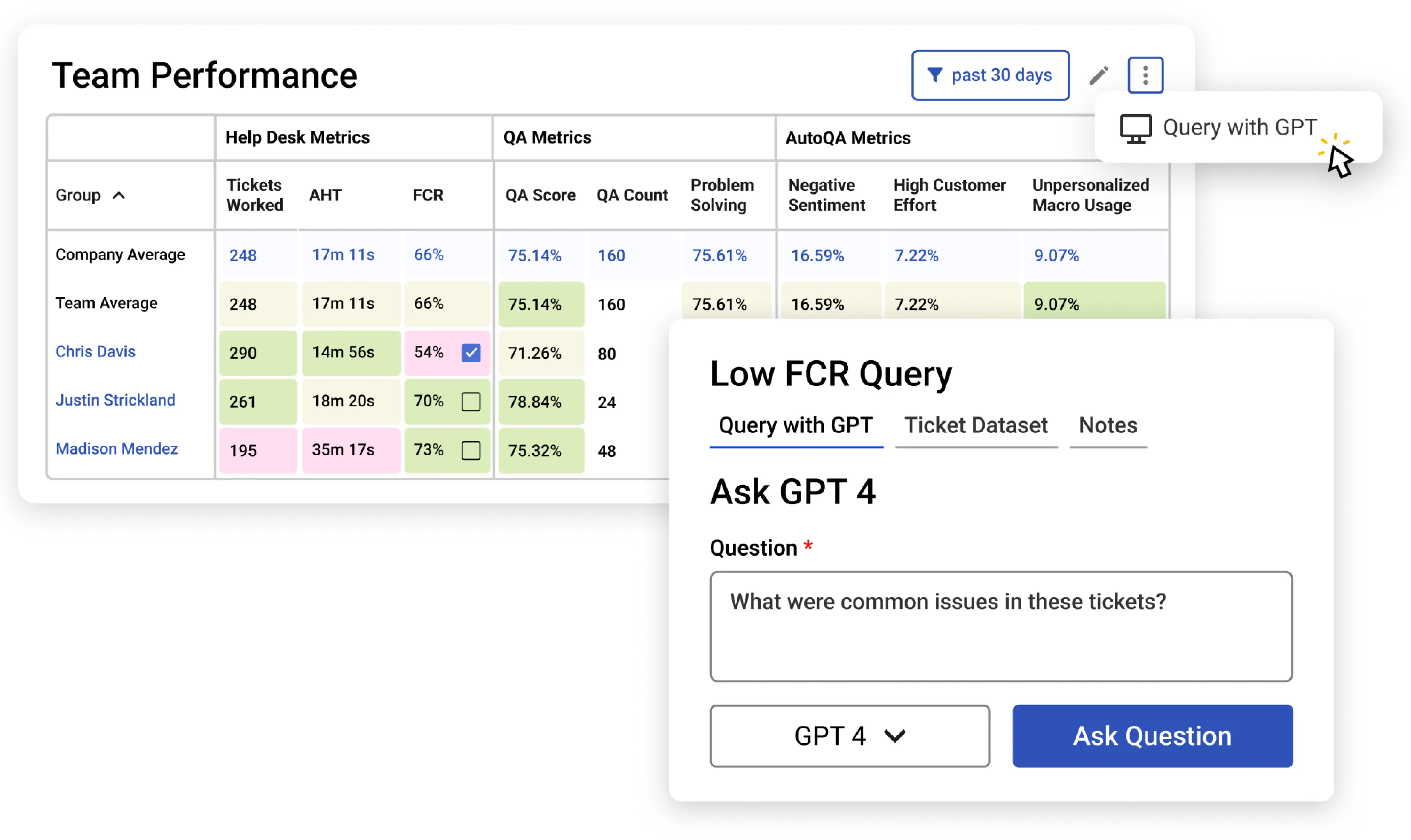1411x840 pixels.
Task: Click the QA Metrics group header
Action: (547, 137)
